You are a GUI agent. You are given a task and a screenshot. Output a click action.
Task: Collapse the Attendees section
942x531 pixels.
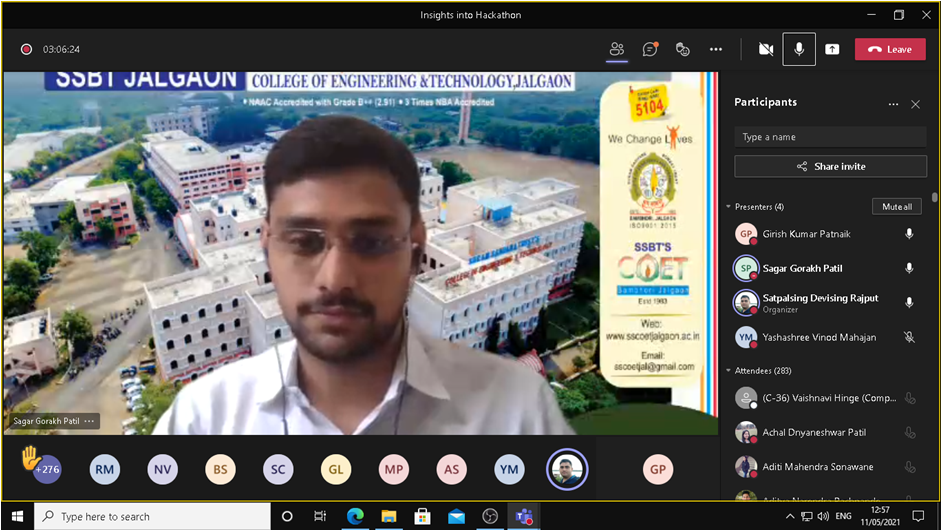(x=729, y=371)
